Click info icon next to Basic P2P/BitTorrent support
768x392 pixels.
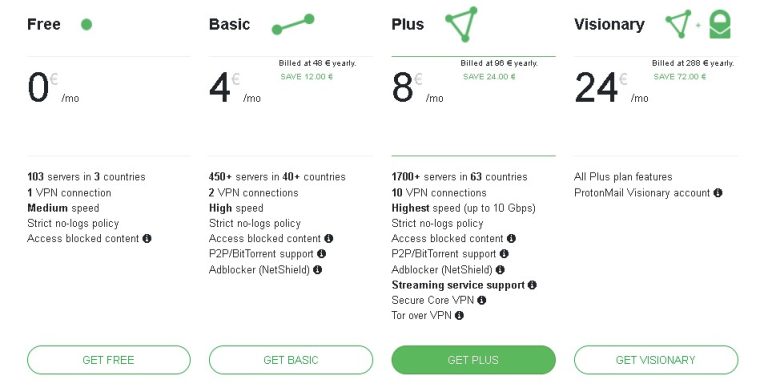point(321,254)
